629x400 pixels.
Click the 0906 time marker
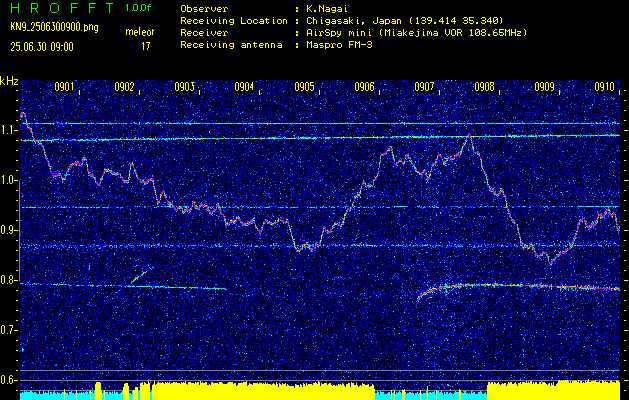point(364,87)
